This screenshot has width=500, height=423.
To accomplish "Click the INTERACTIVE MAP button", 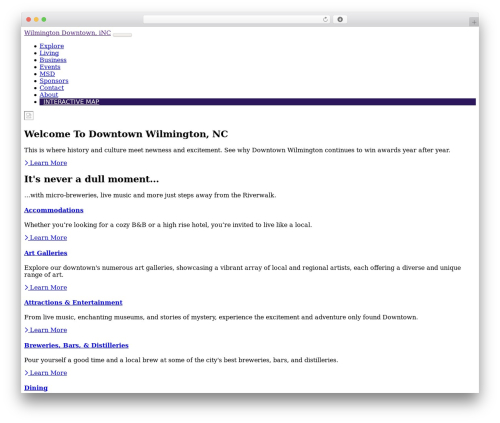I will tap(258, 102).
